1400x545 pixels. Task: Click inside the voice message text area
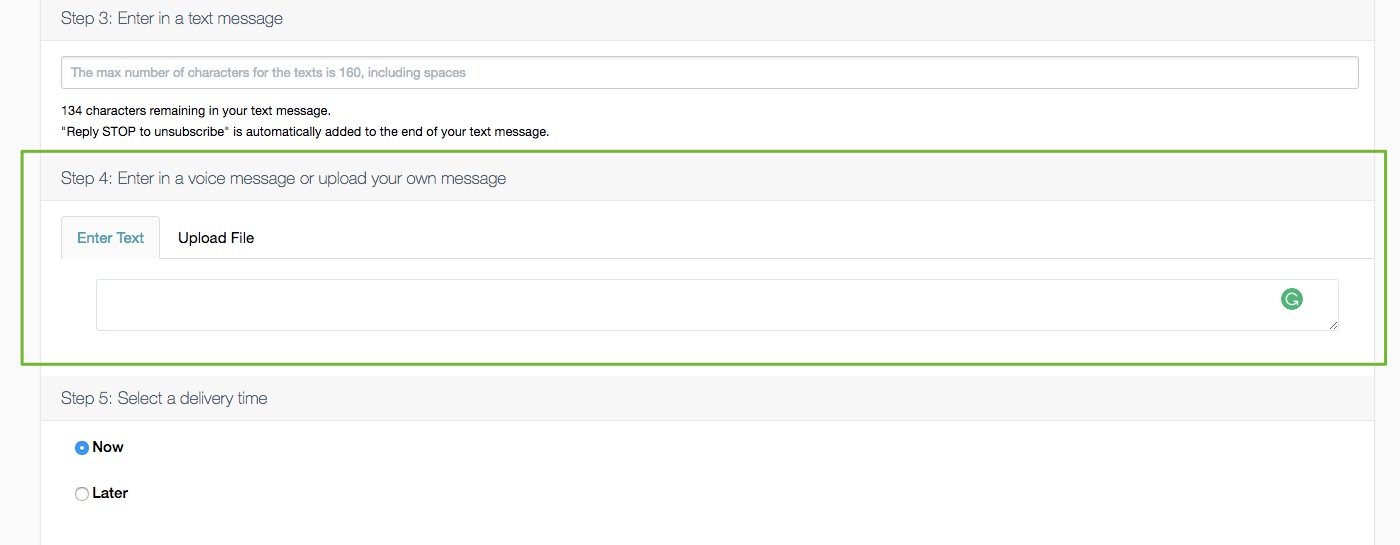(717, 305)
